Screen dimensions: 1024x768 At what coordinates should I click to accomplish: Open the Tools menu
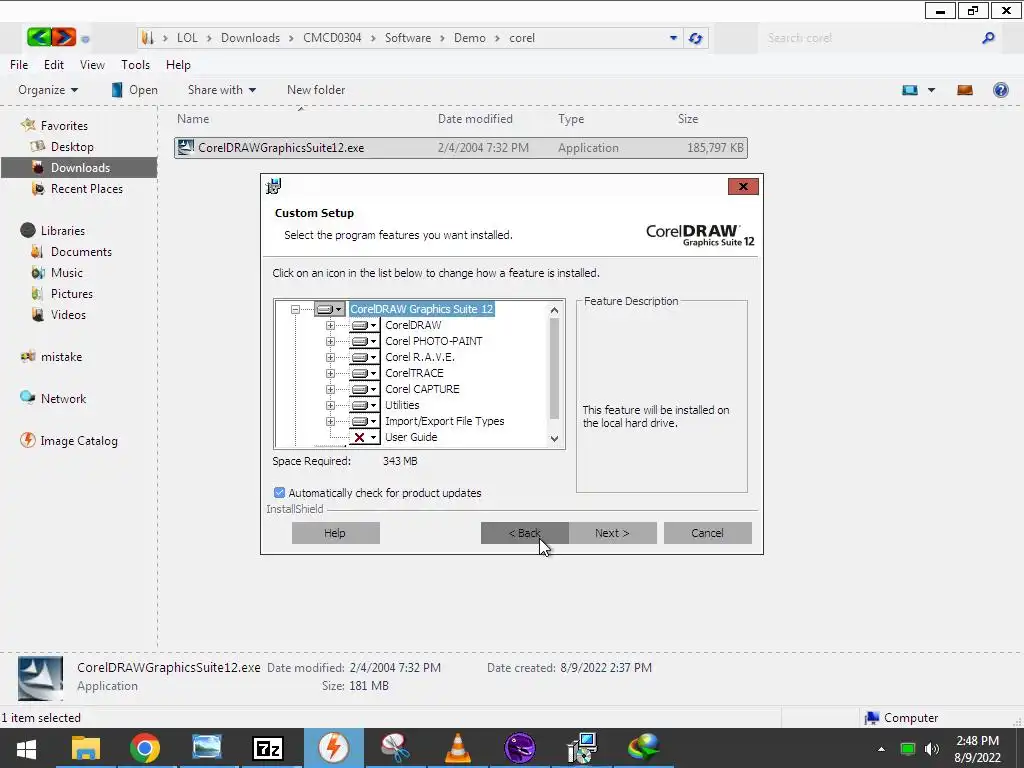pos(135,65)
